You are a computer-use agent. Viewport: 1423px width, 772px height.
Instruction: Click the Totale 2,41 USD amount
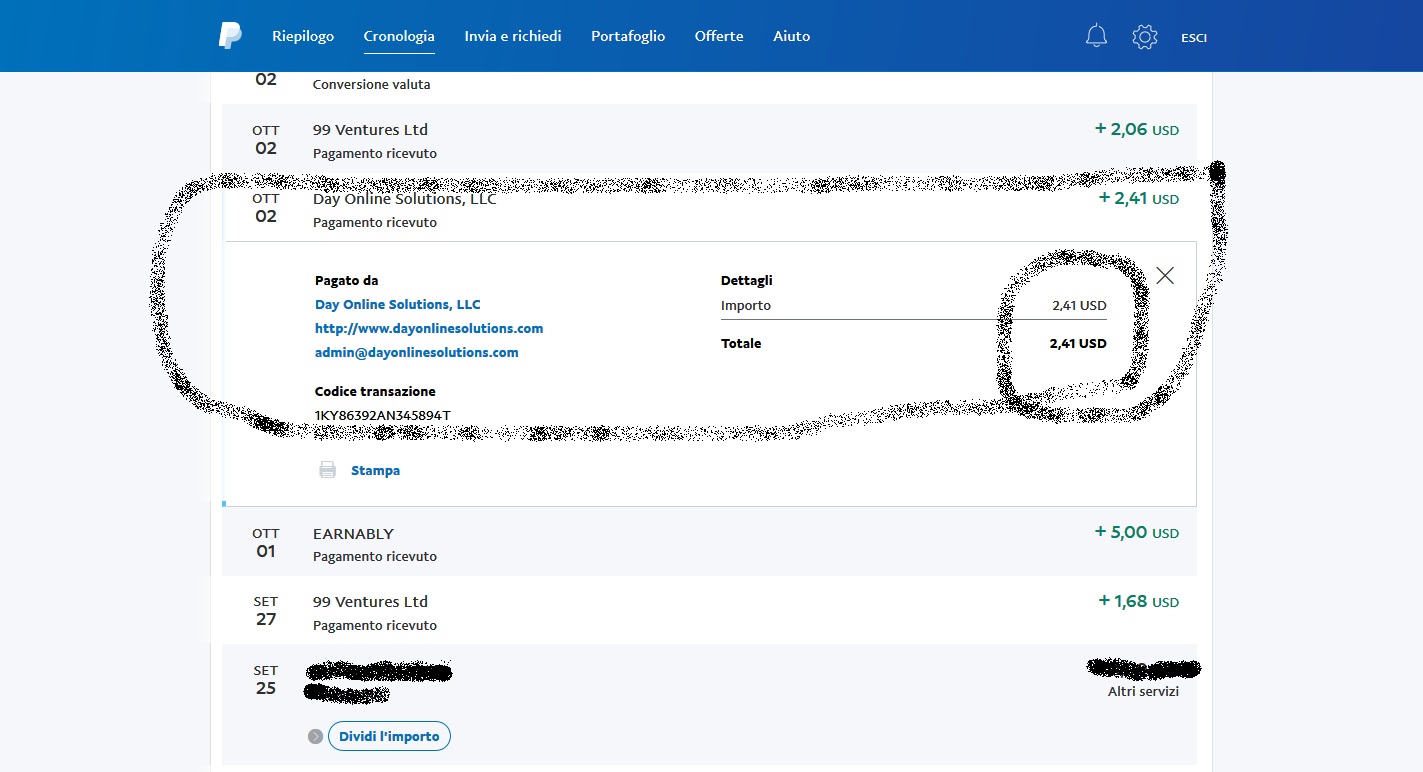click(1078, 343)
